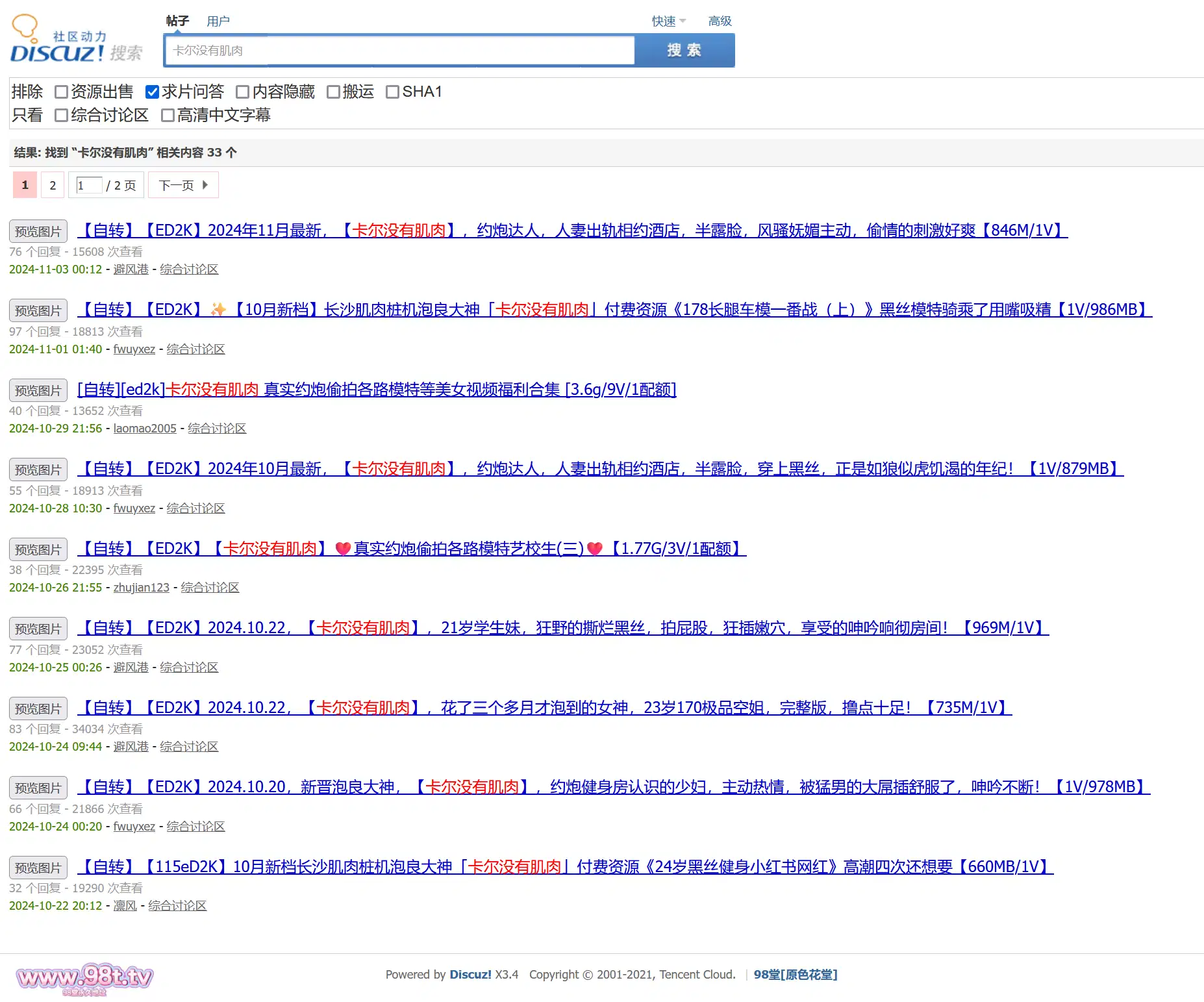
Task: Go to results page 2
Action: [53, 186]
